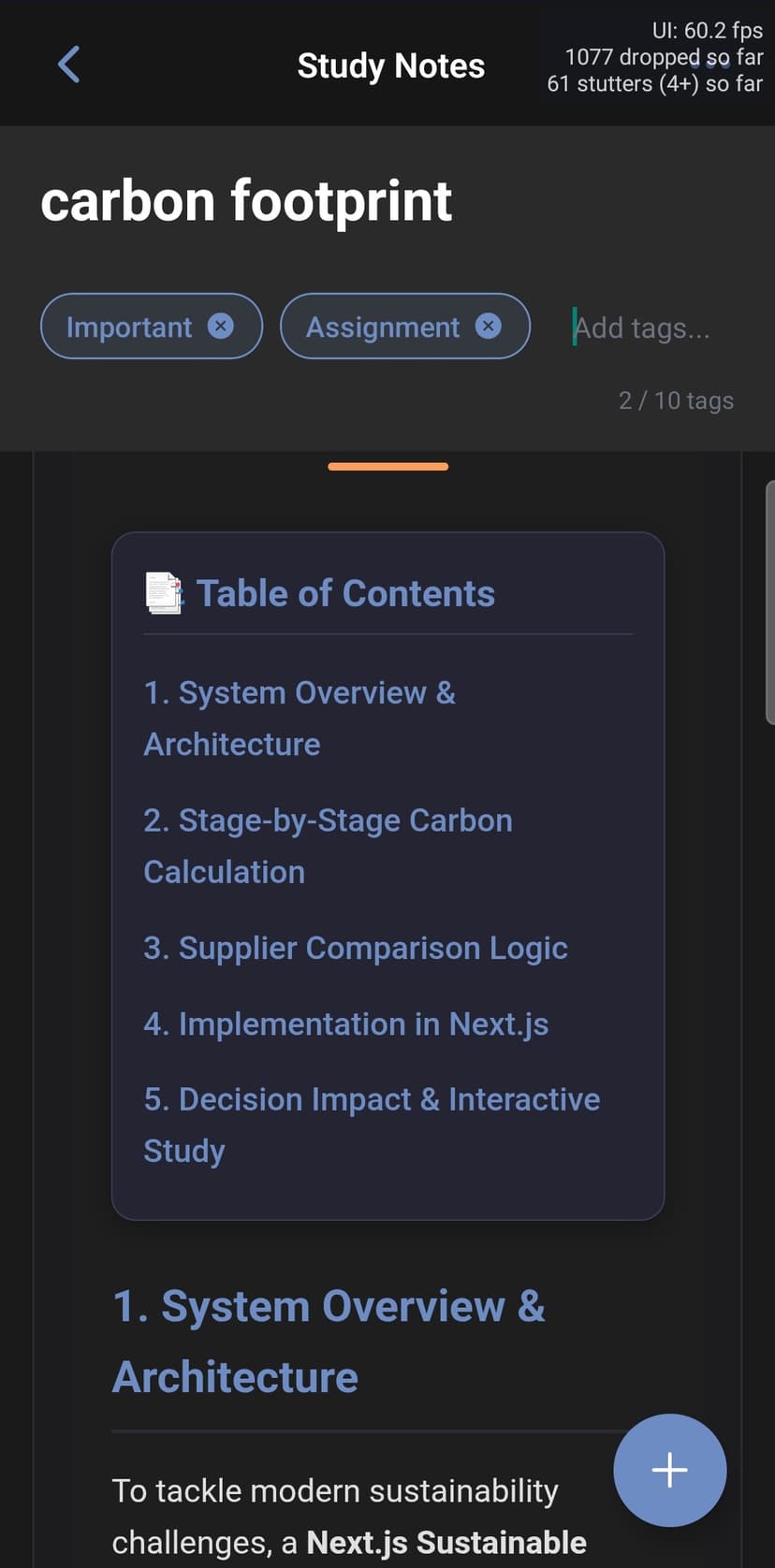Jump to Stage-by-Stage Carbon Calculation section

coord(328,846)
